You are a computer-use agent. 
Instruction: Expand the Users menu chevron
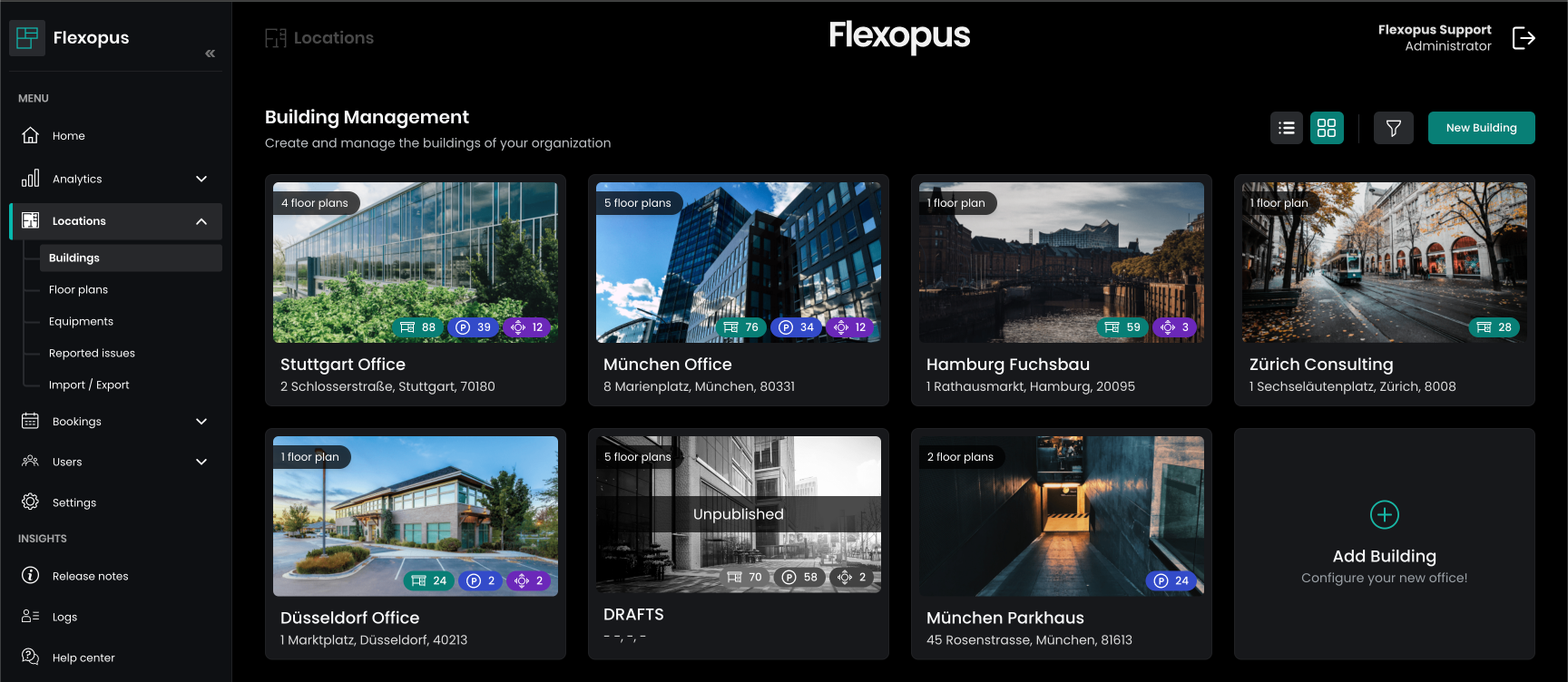click(201, 462)
